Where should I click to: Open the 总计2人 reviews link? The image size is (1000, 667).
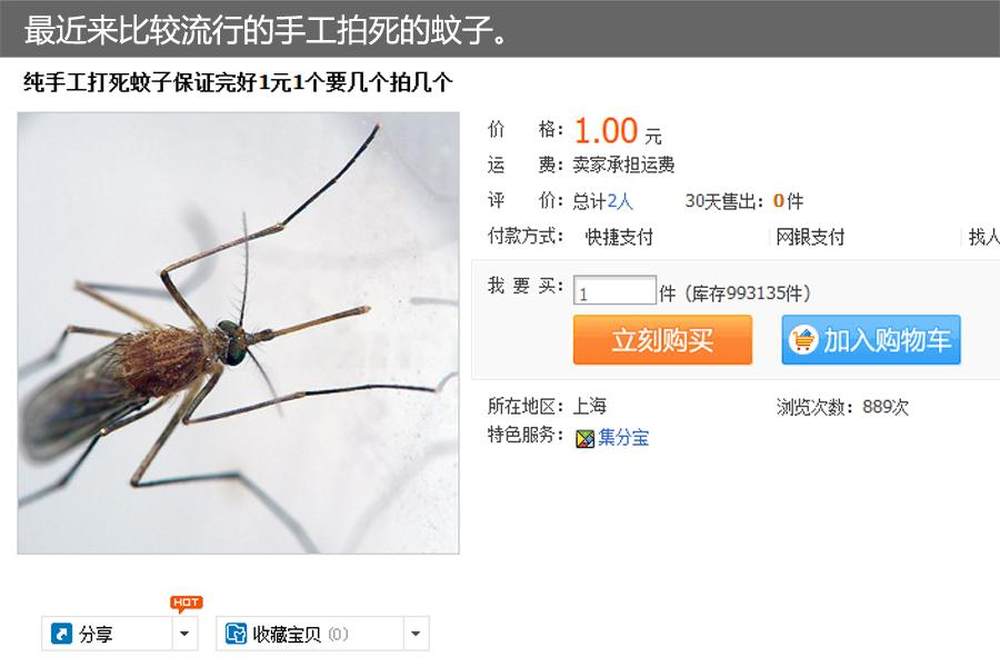click(603, 202)
